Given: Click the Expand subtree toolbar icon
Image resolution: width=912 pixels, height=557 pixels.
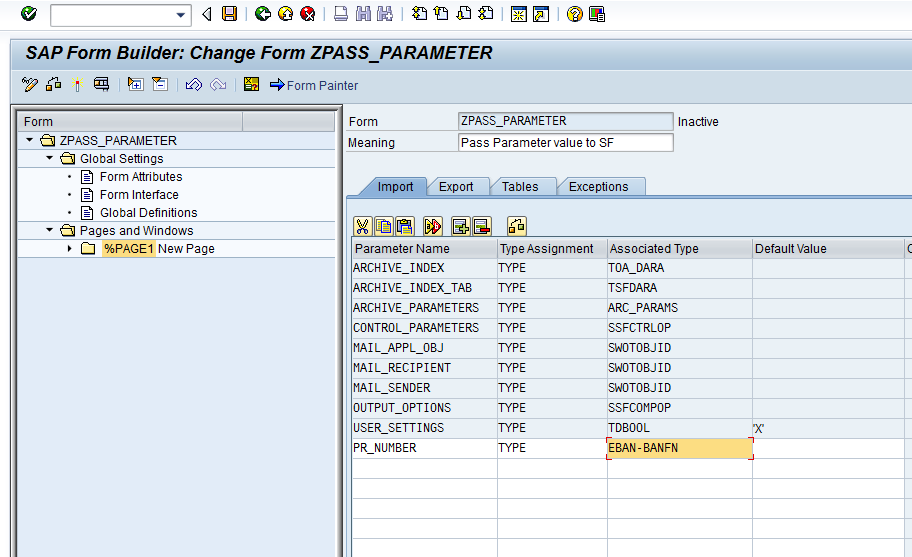Looking at the screenshot, I should click(135, 85).
